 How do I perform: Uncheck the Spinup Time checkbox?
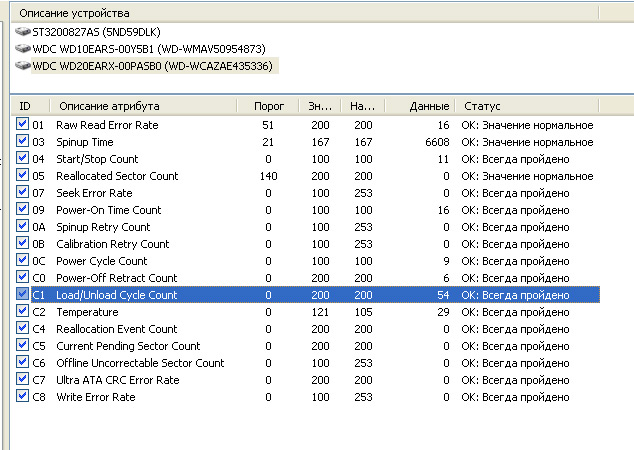pyautogui.click(x=22, y=141)
